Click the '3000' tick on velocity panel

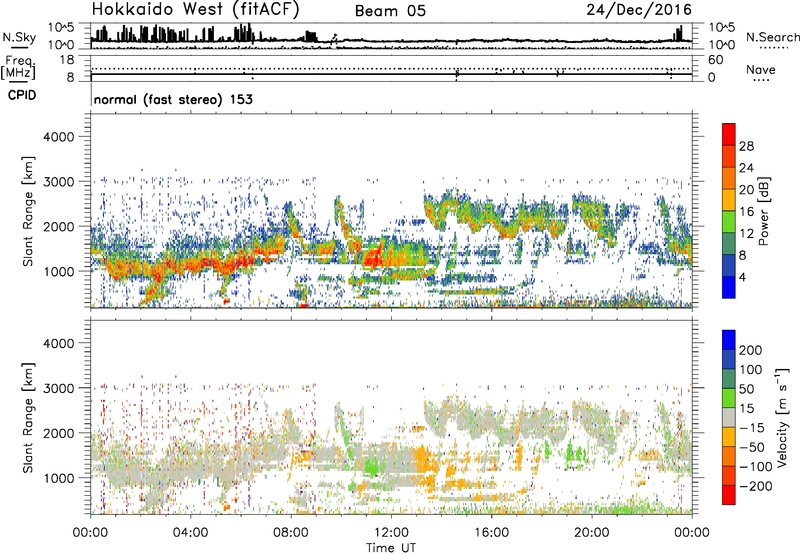click(x=58, y=388)
